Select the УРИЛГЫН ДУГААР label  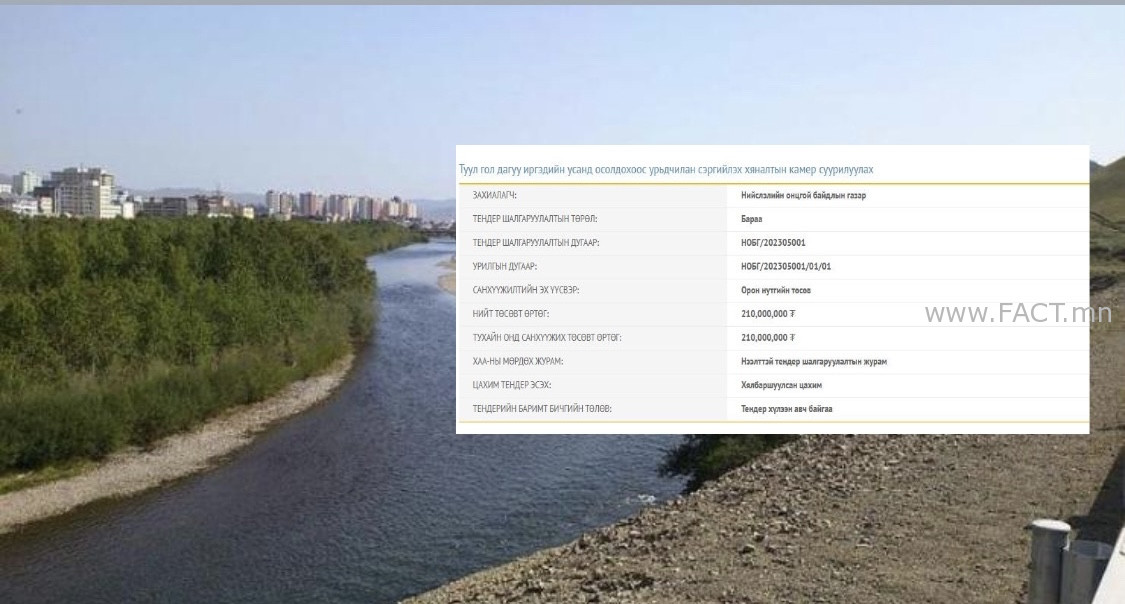tap(505, 267)
